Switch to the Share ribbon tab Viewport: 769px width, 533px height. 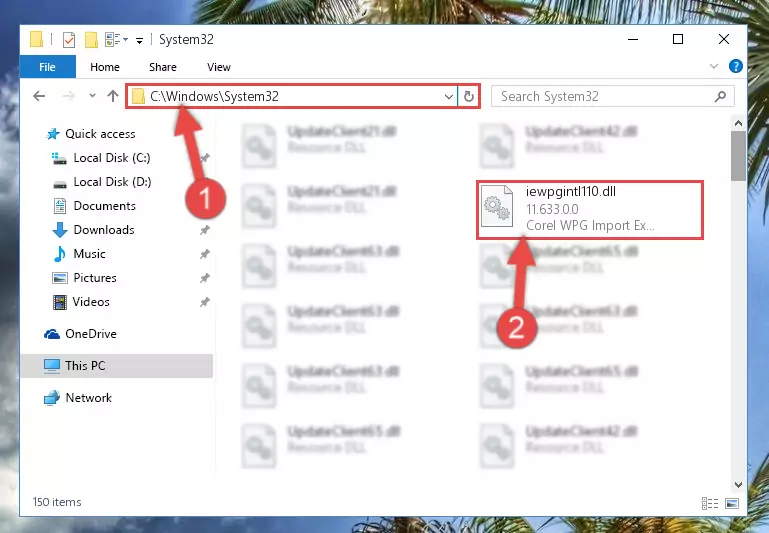[x=163, y=67]
